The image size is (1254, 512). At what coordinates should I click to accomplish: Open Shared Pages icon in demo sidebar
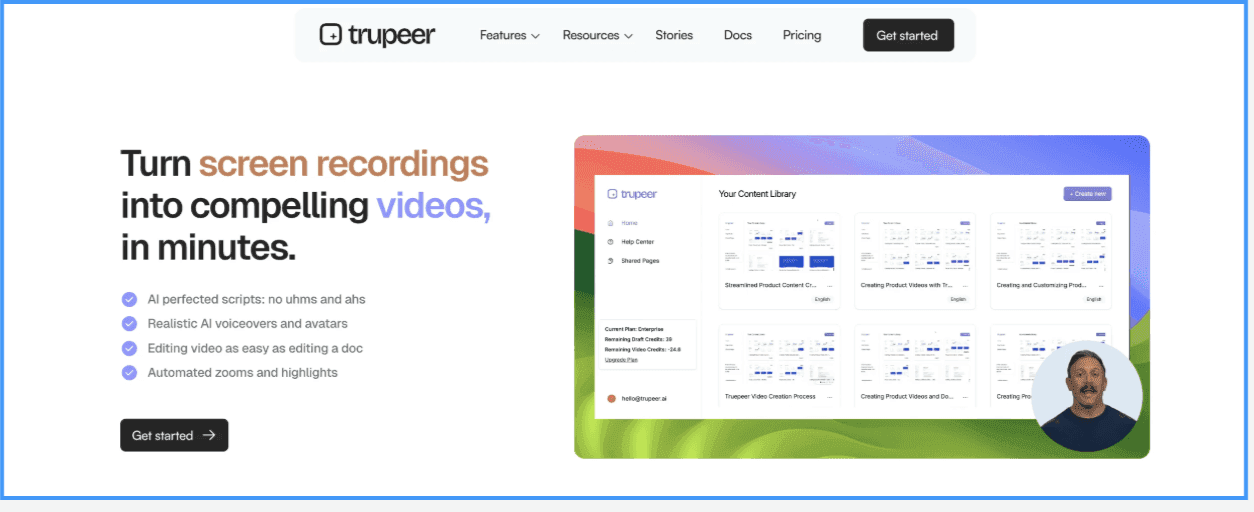[610, 261]
